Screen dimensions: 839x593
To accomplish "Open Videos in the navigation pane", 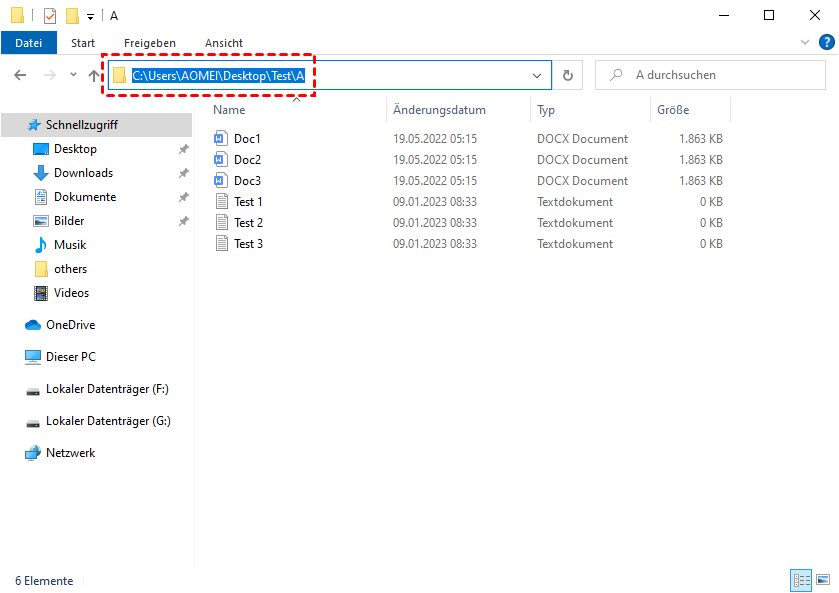I will (x=71, y=293).
